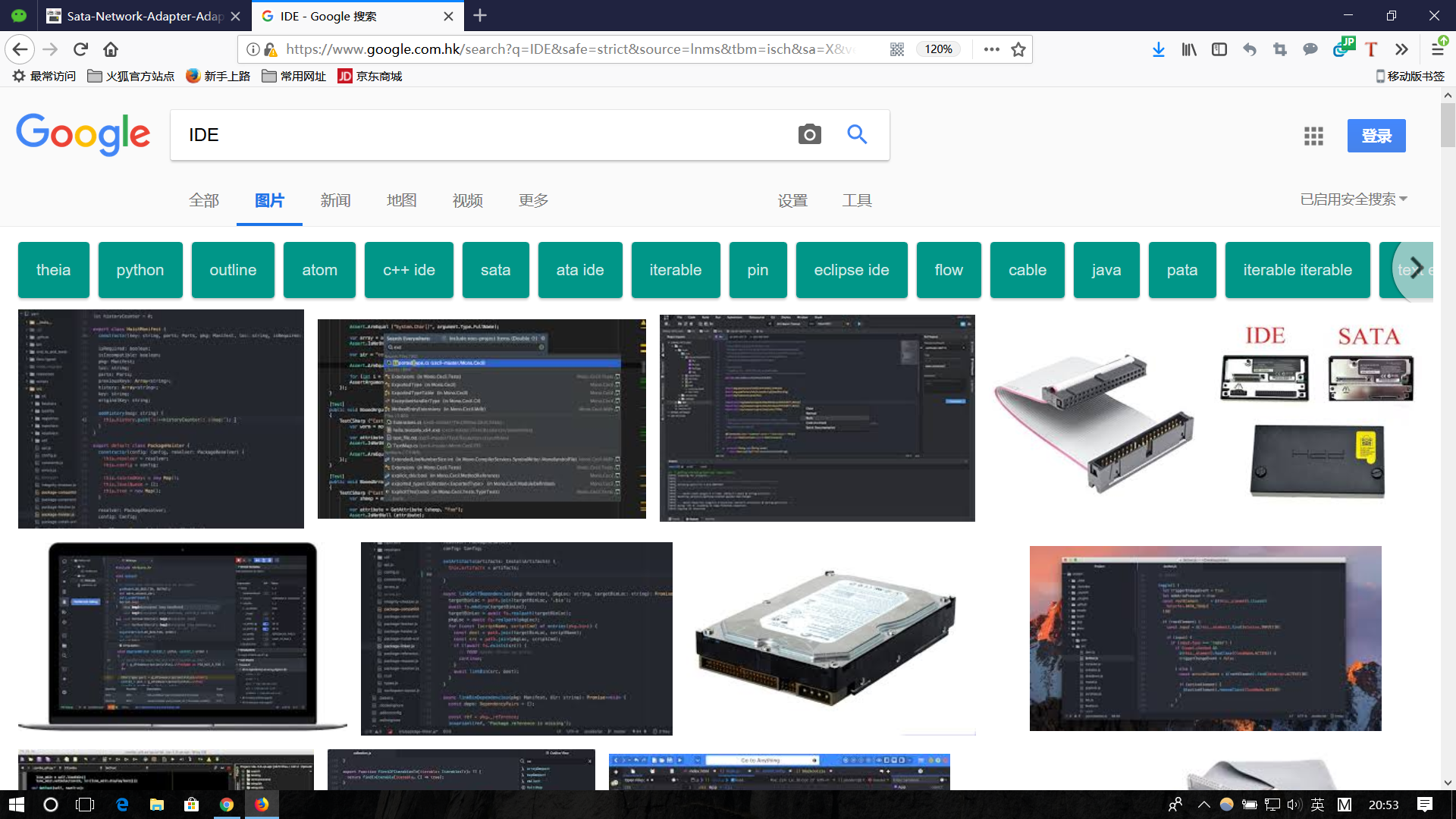The width and height of the screenshot is (1456, 819).
Task: Click the QR code icon in the address bar
Action: (897, 49)
